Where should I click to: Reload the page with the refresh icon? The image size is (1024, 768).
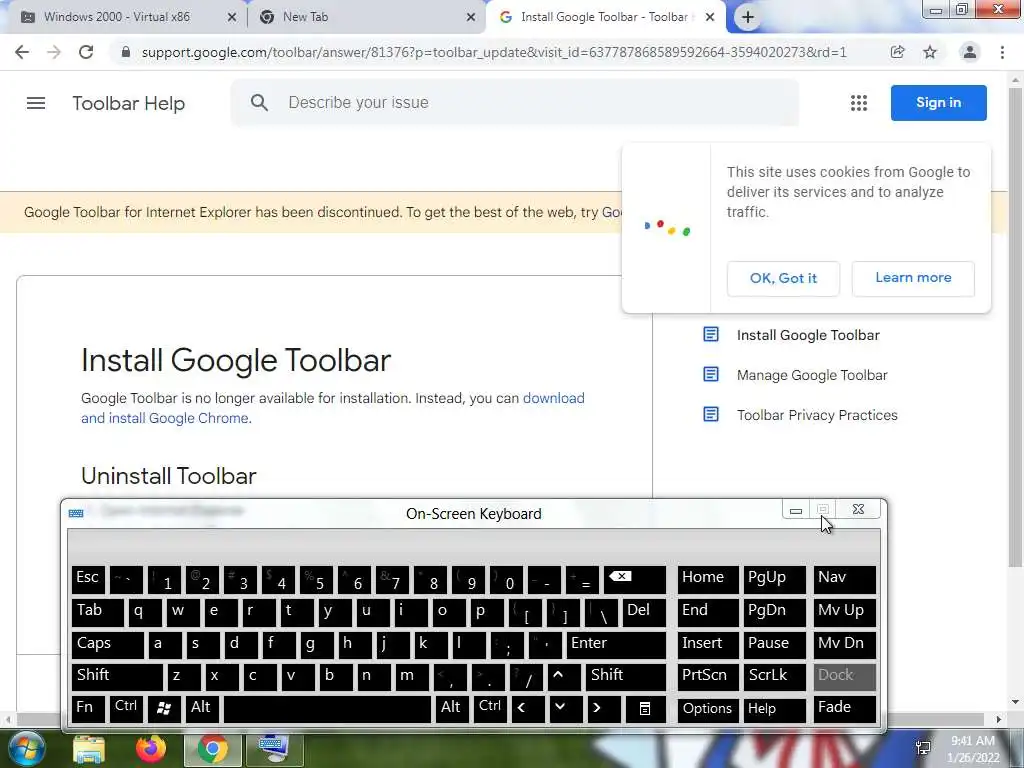click(x=86, y=52)
